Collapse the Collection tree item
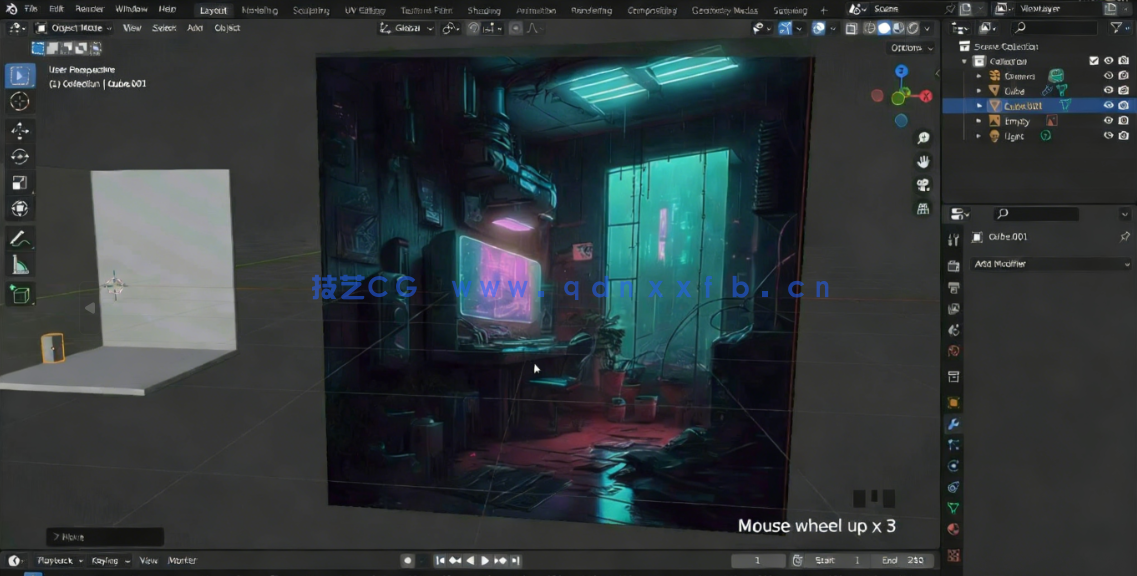The width and height of the screenshot is (1137, 576). [963, 60]
